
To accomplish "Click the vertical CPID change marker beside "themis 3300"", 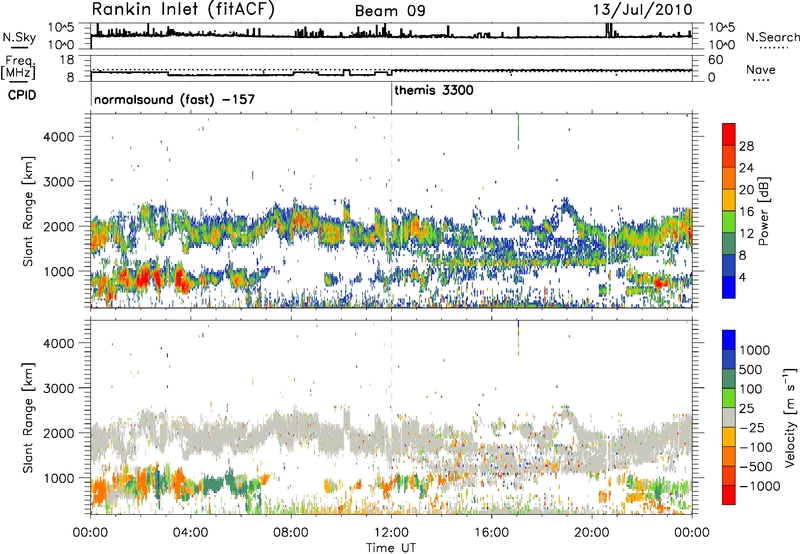I will click(x=391, y=95).
